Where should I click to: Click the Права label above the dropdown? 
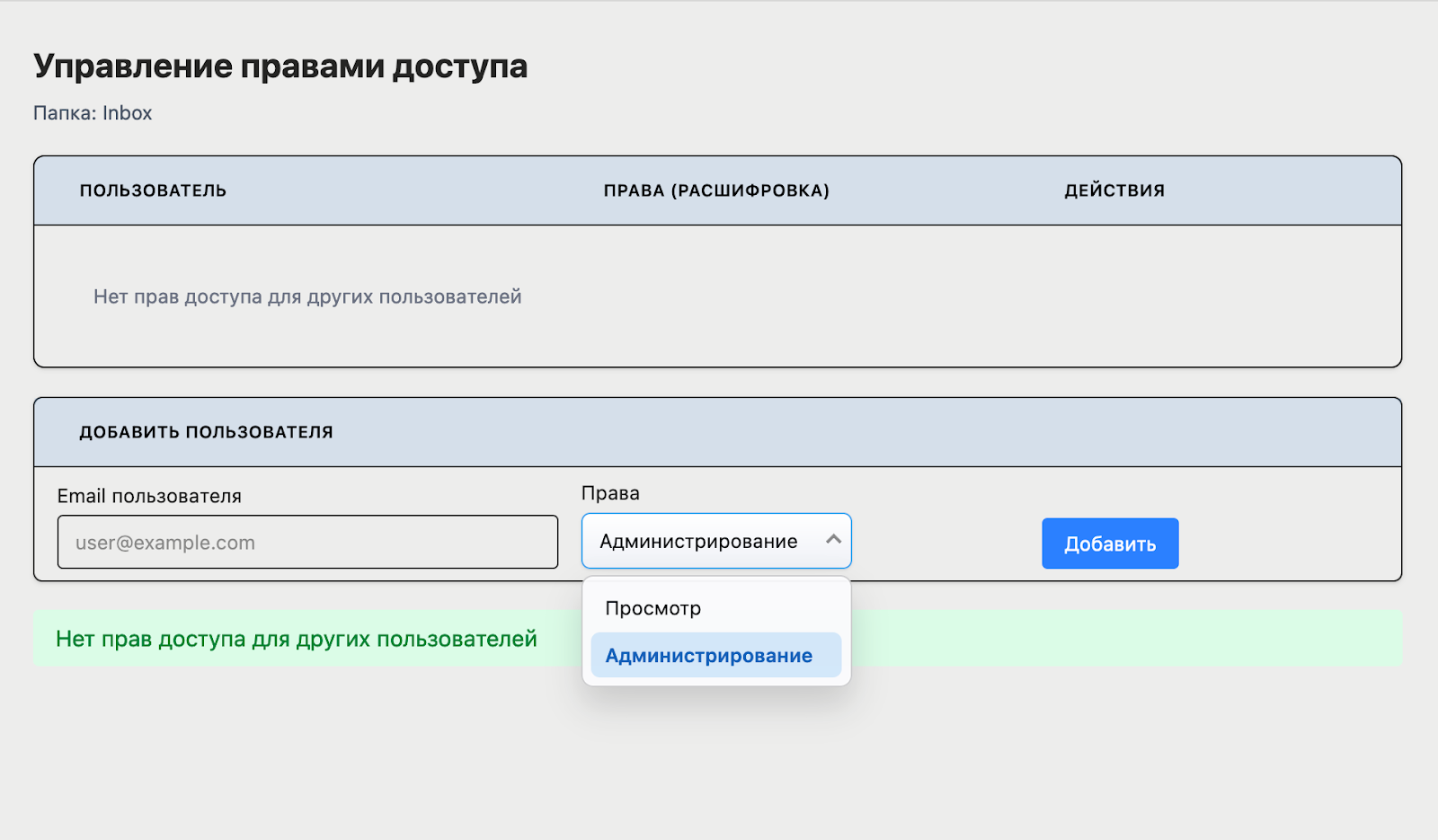pos(610,493)
